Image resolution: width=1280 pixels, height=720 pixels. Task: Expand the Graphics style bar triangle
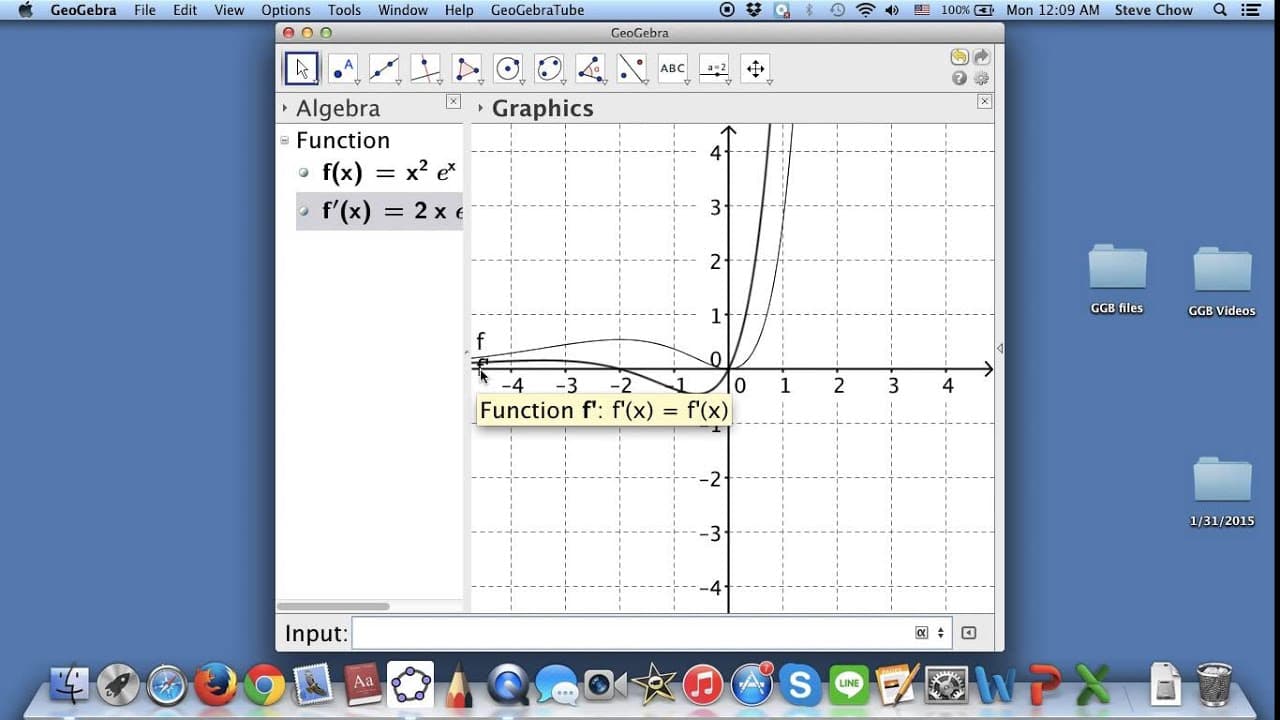481,108
